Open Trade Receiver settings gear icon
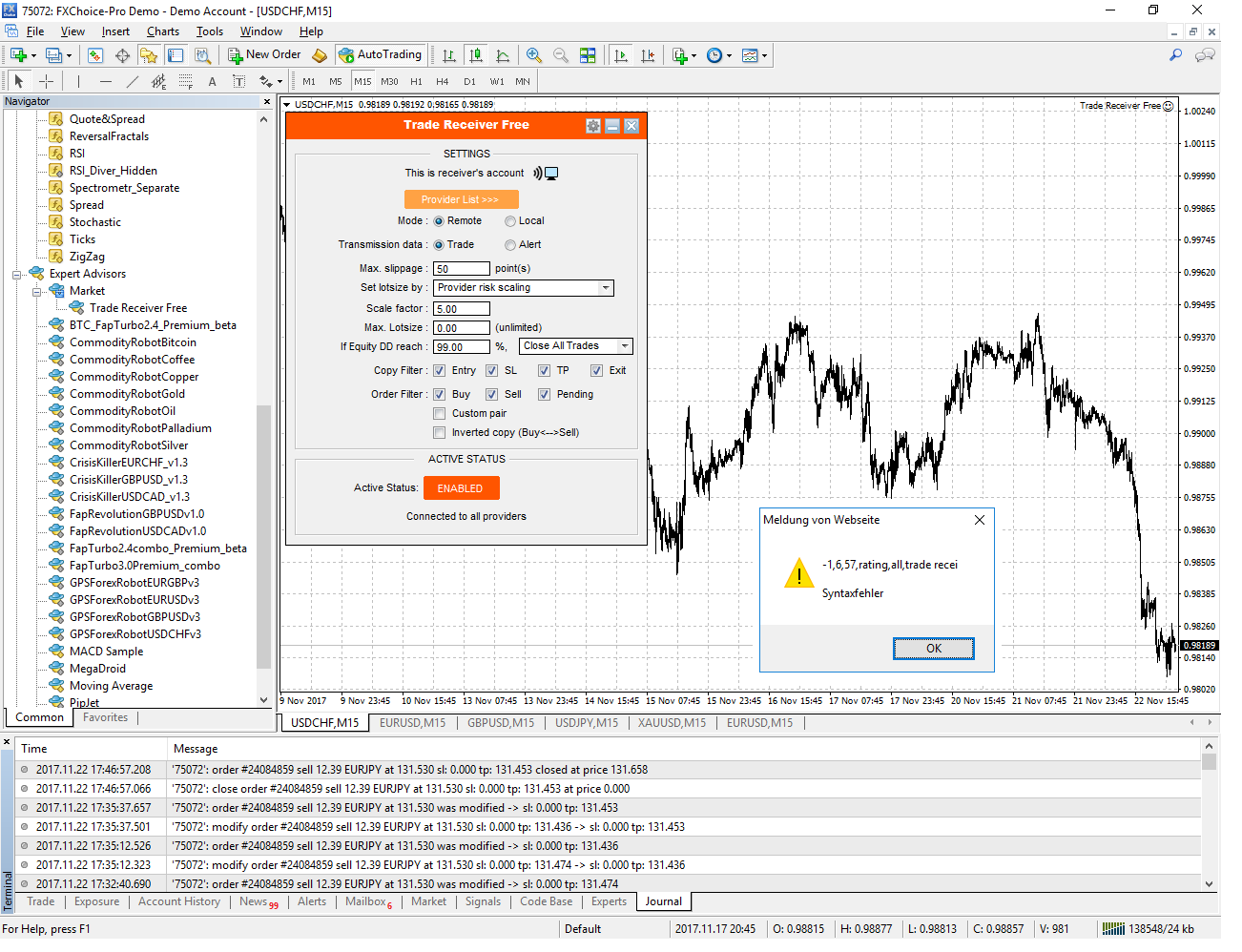 (x=593, y=126)
